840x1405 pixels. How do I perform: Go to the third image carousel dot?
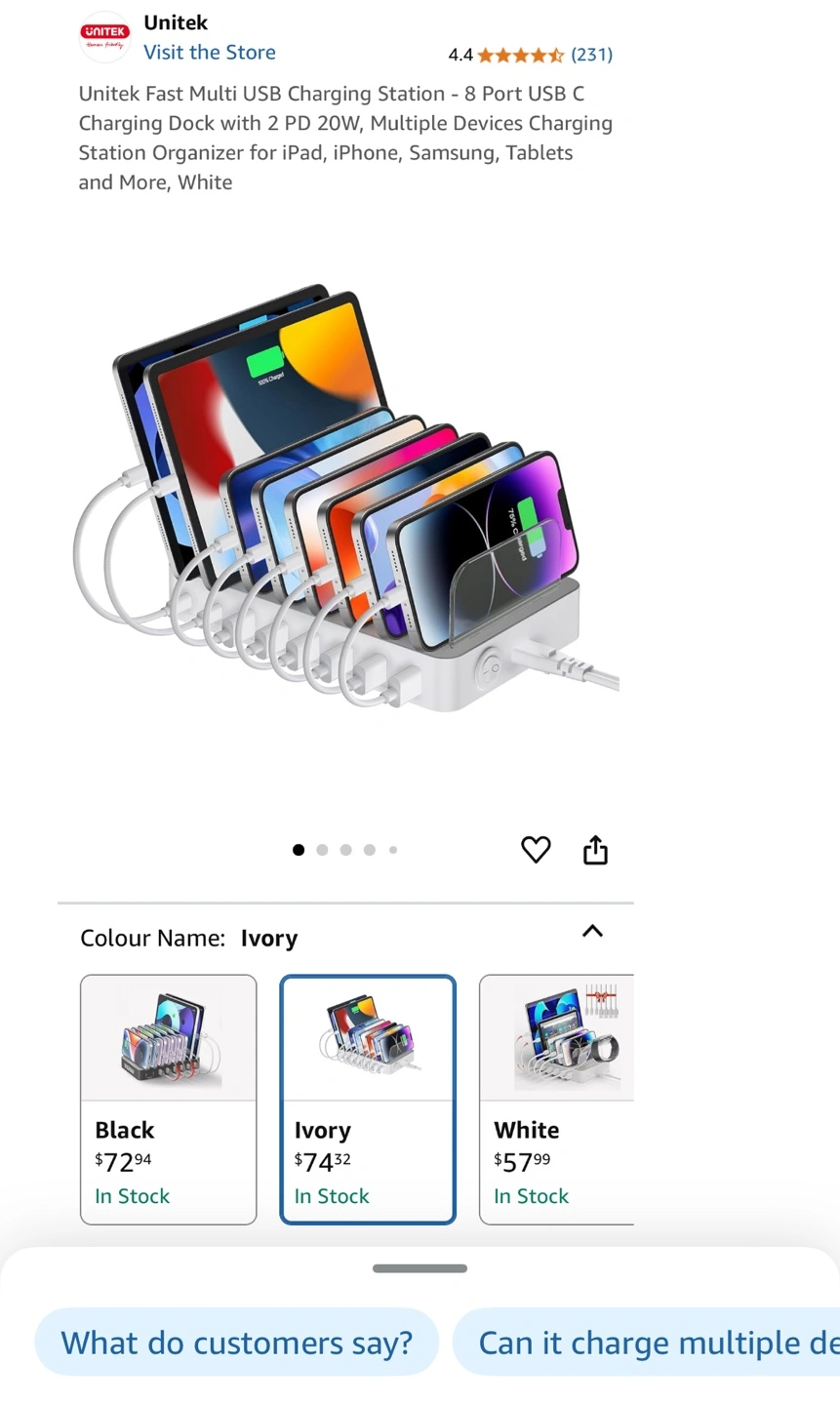point(345,850)
